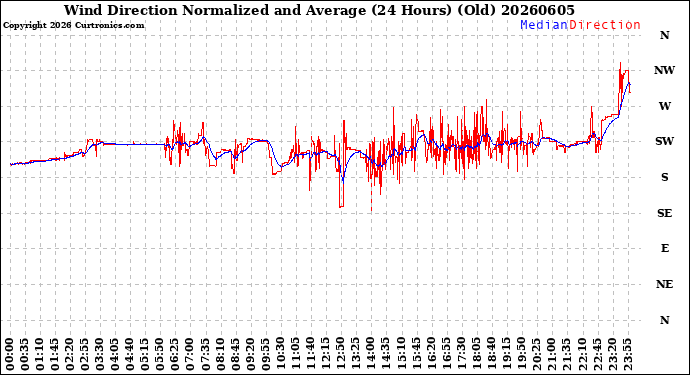Click the 00:00 time axis label
Image resolution: width=690 pixels, height=375 pixels.
(x=10, y=354)
